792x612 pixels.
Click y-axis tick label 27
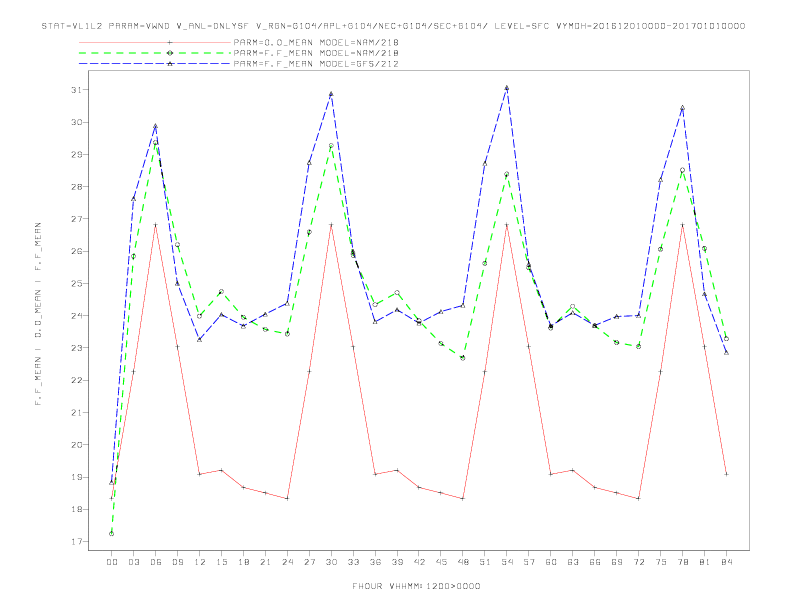tap(76, 219)
